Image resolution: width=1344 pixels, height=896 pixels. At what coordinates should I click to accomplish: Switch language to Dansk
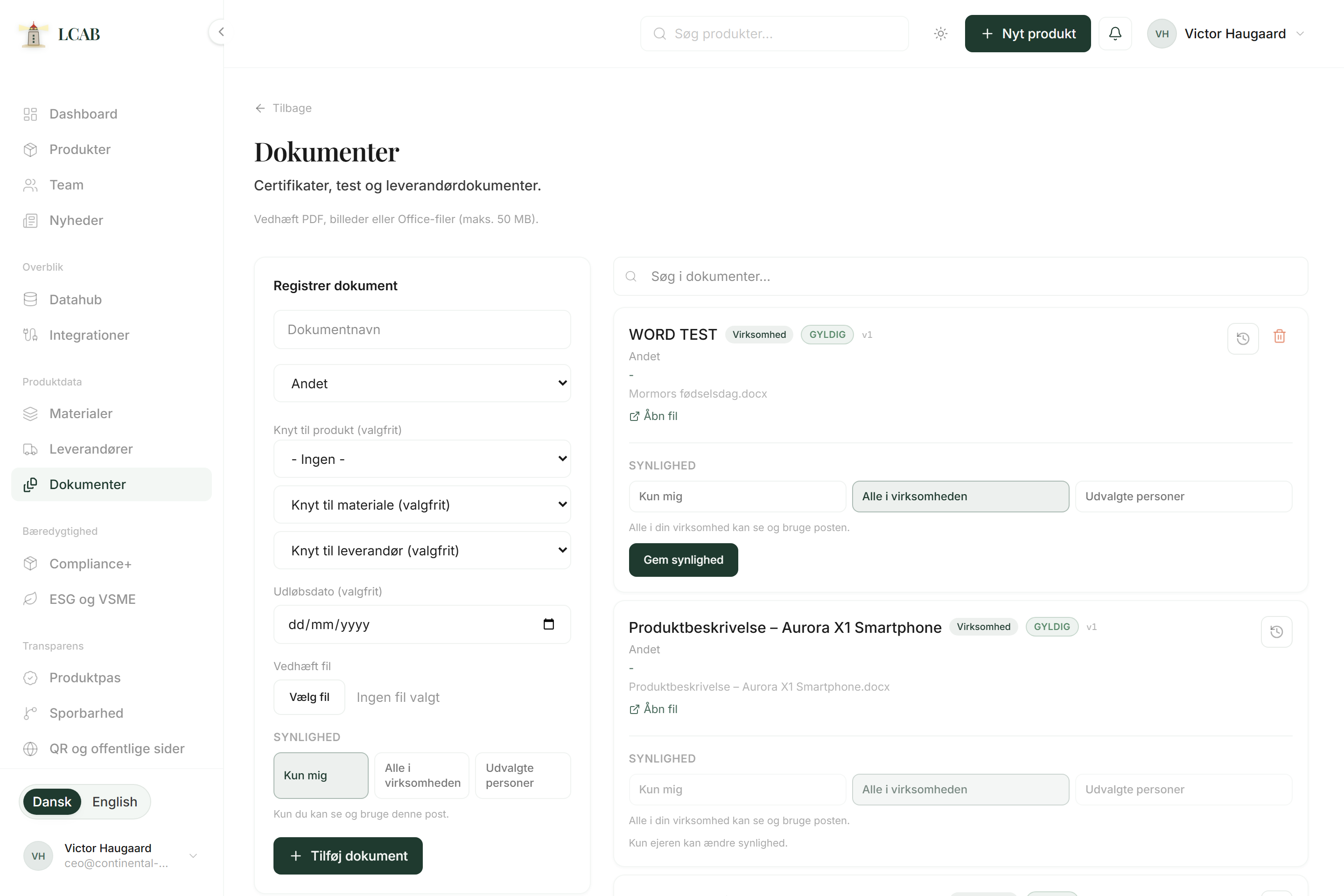click(x=52, y=801)
